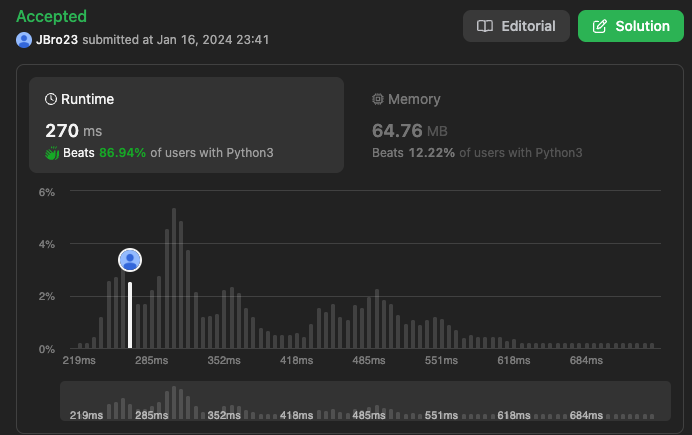
Task: Click the 684ms label in the overview strip
Action: pyautogui.click(x=586, y=416)
